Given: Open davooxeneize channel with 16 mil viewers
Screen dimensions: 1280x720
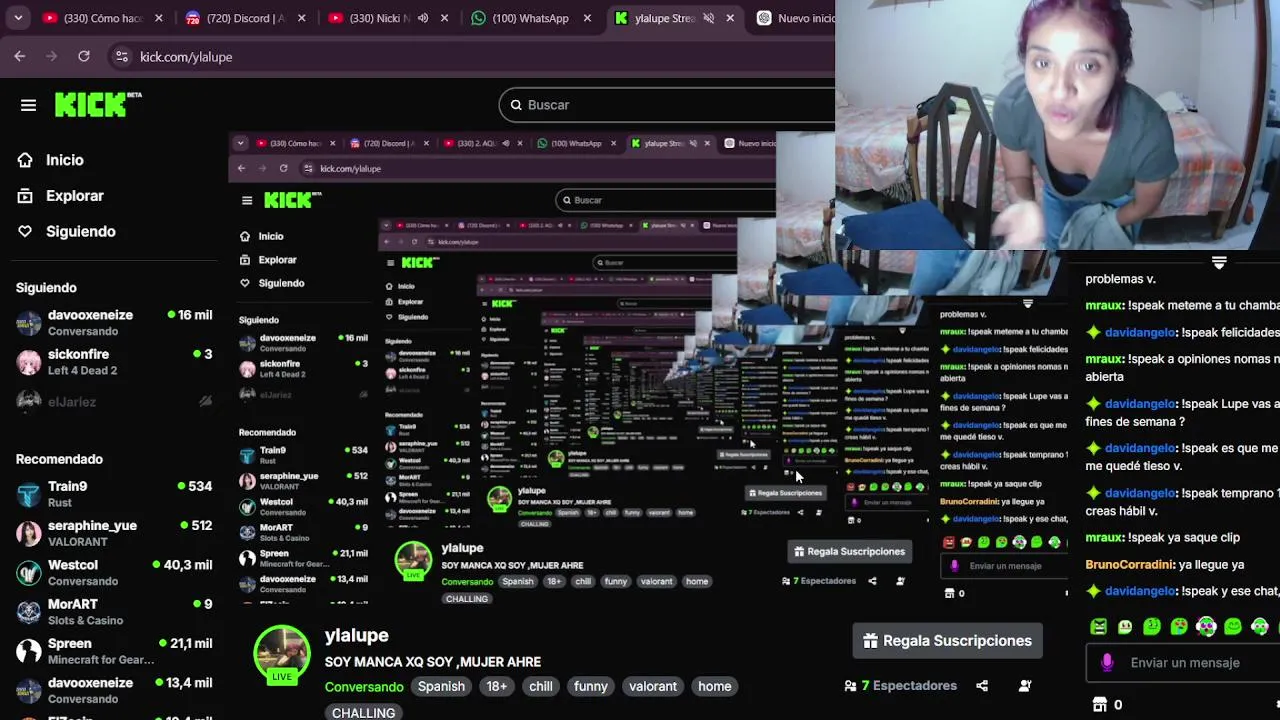Looking at the screenshot, I should click(x=114, y=323).
